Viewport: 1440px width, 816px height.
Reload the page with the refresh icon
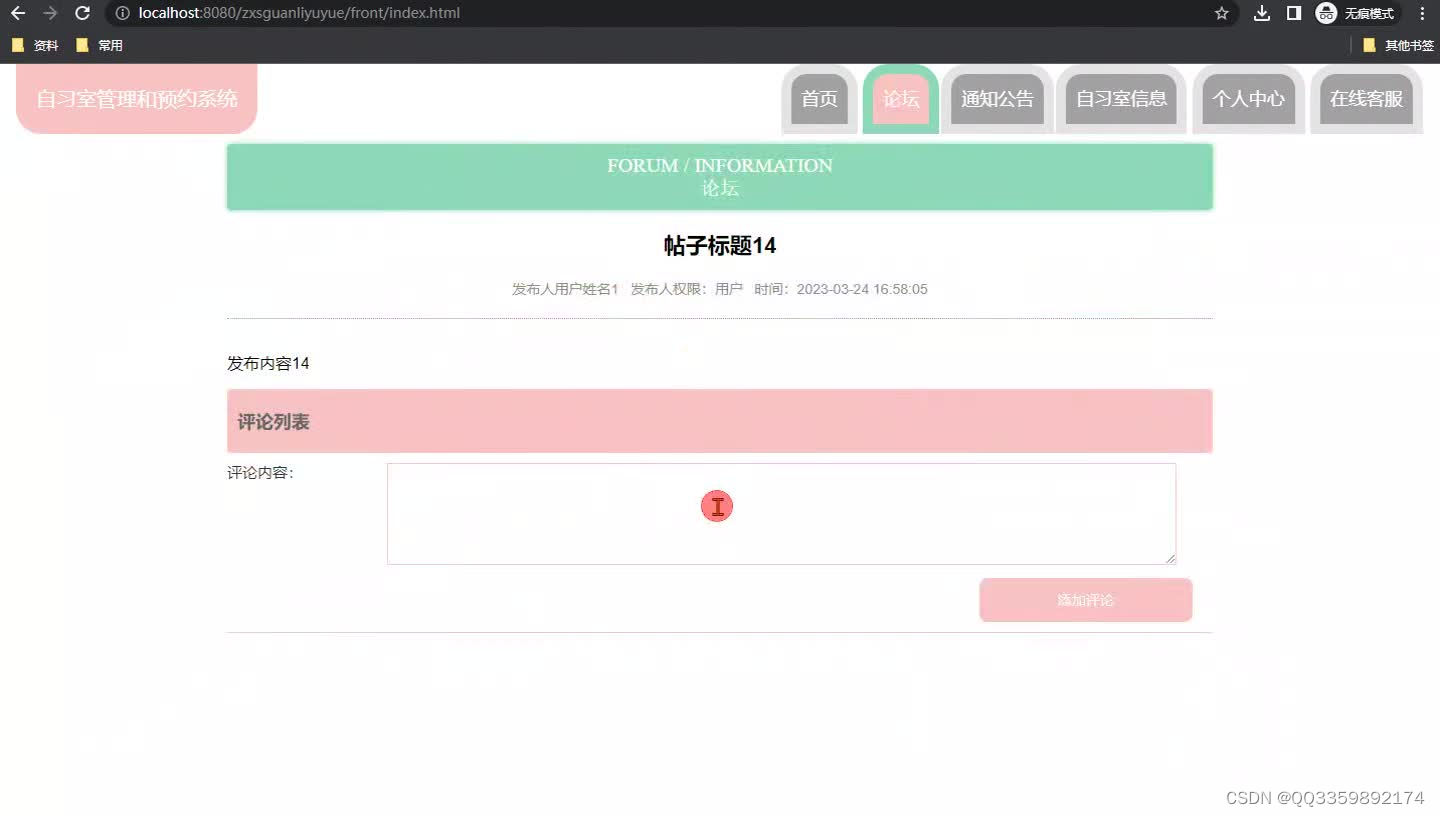click(83, 13)
